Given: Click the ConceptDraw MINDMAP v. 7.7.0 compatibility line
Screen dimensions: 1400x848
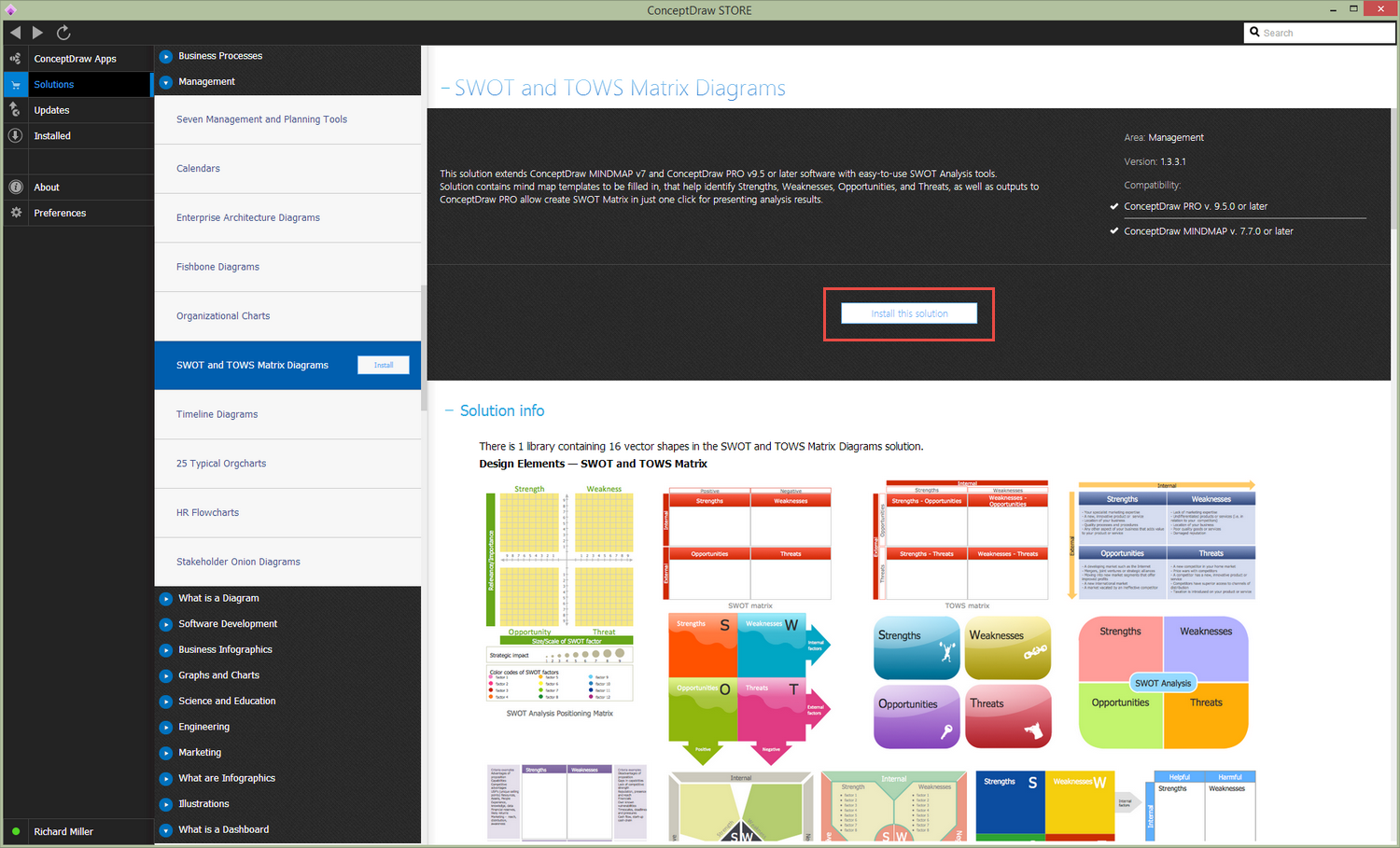Looking at the screenshot, I should click(1209, 231).
